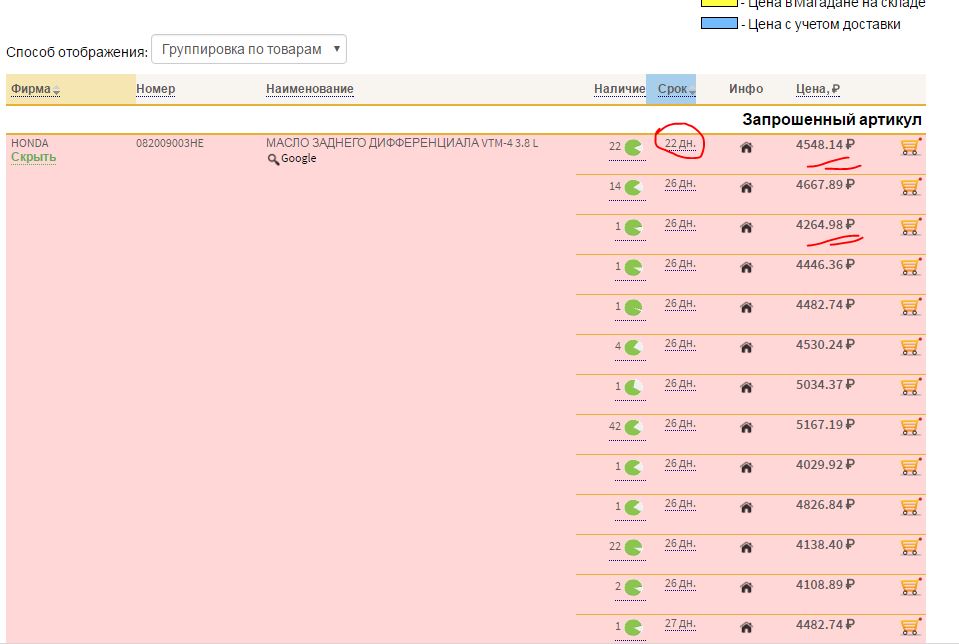
Task: Add the 4548.14 ₽ offer to cart
Action: 909,147
